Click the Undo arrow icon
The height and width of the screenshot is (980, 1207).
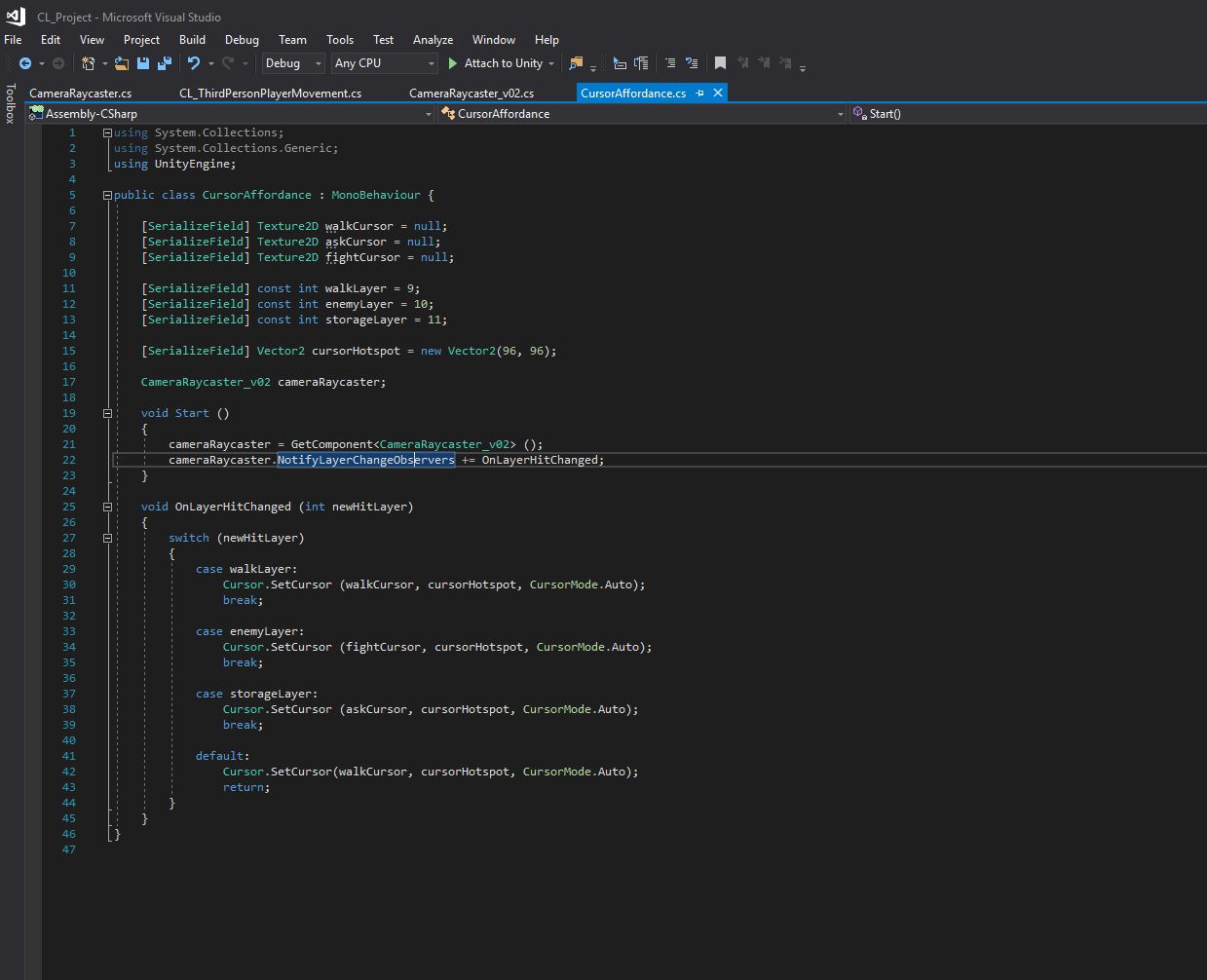[194, 63]
